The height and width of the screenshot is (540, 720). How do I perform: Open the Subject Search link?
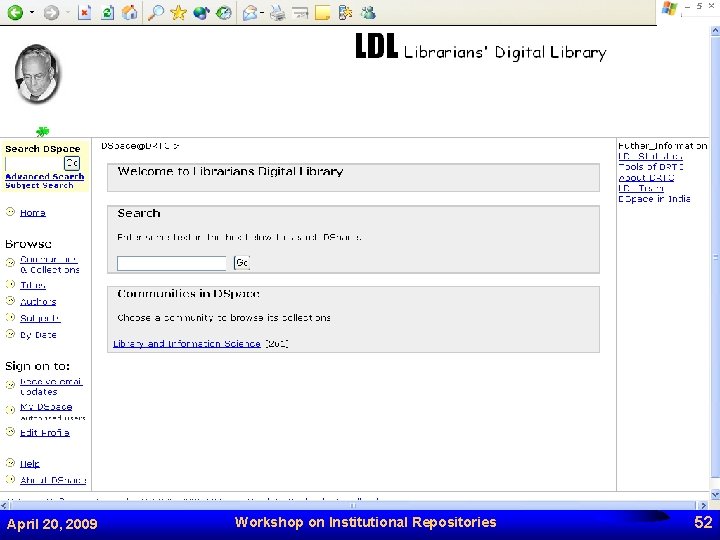click(39, 185)
